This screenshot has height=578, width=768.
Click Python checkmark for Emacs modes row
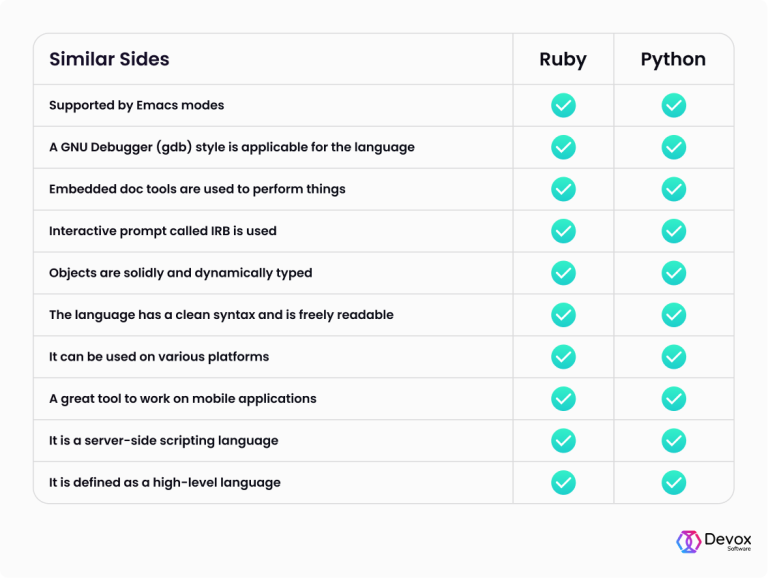tap(673, 105)
